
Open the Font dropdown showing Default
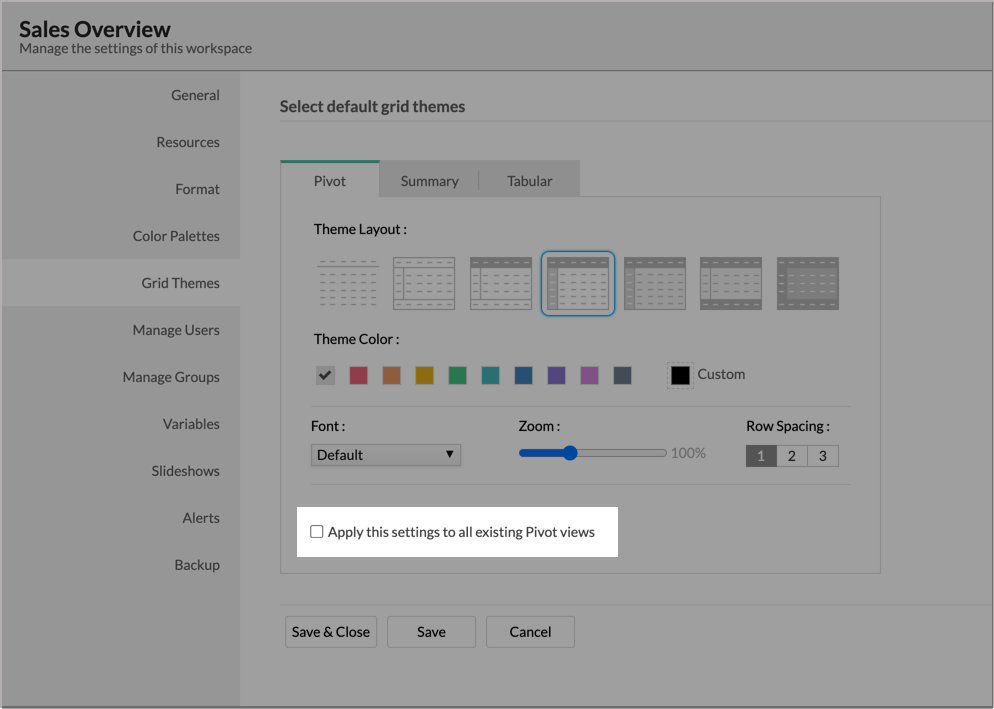click(385, 455)
